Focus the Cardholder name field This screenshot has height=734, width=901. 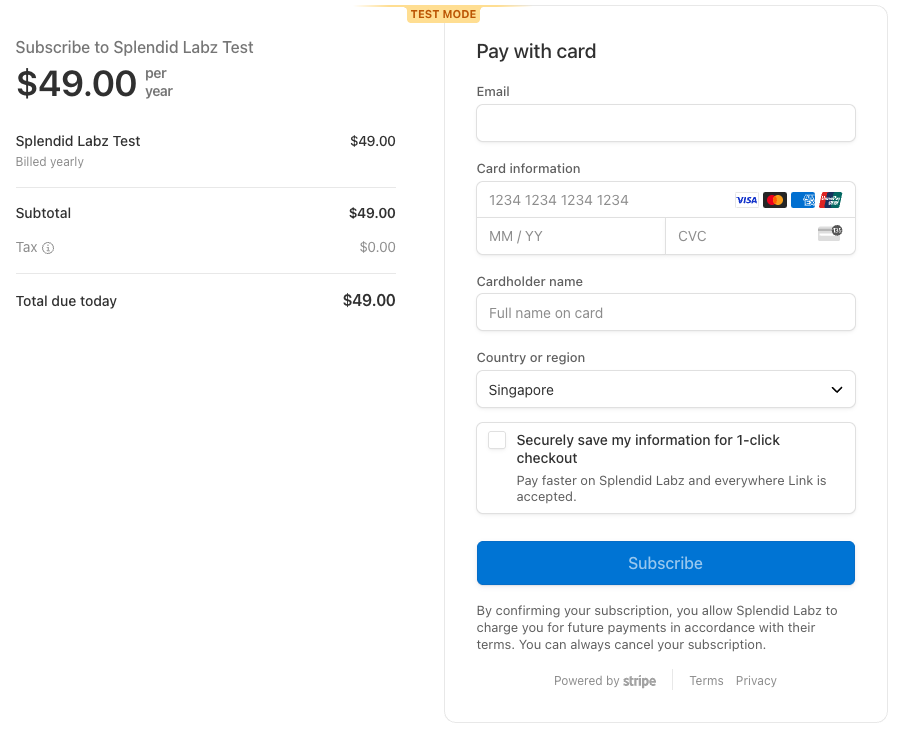665,313
